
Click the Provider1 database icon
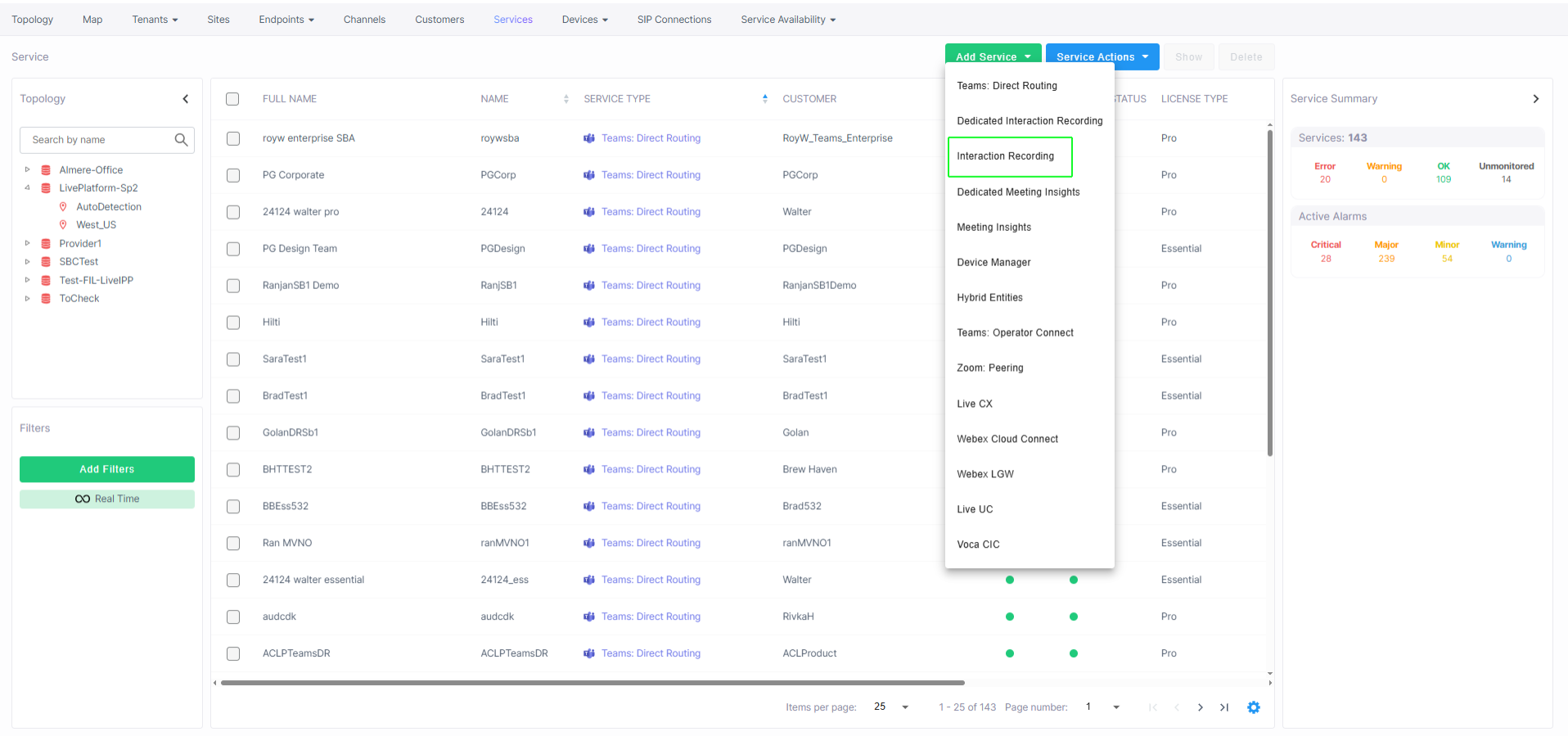(x=46, y=244)
